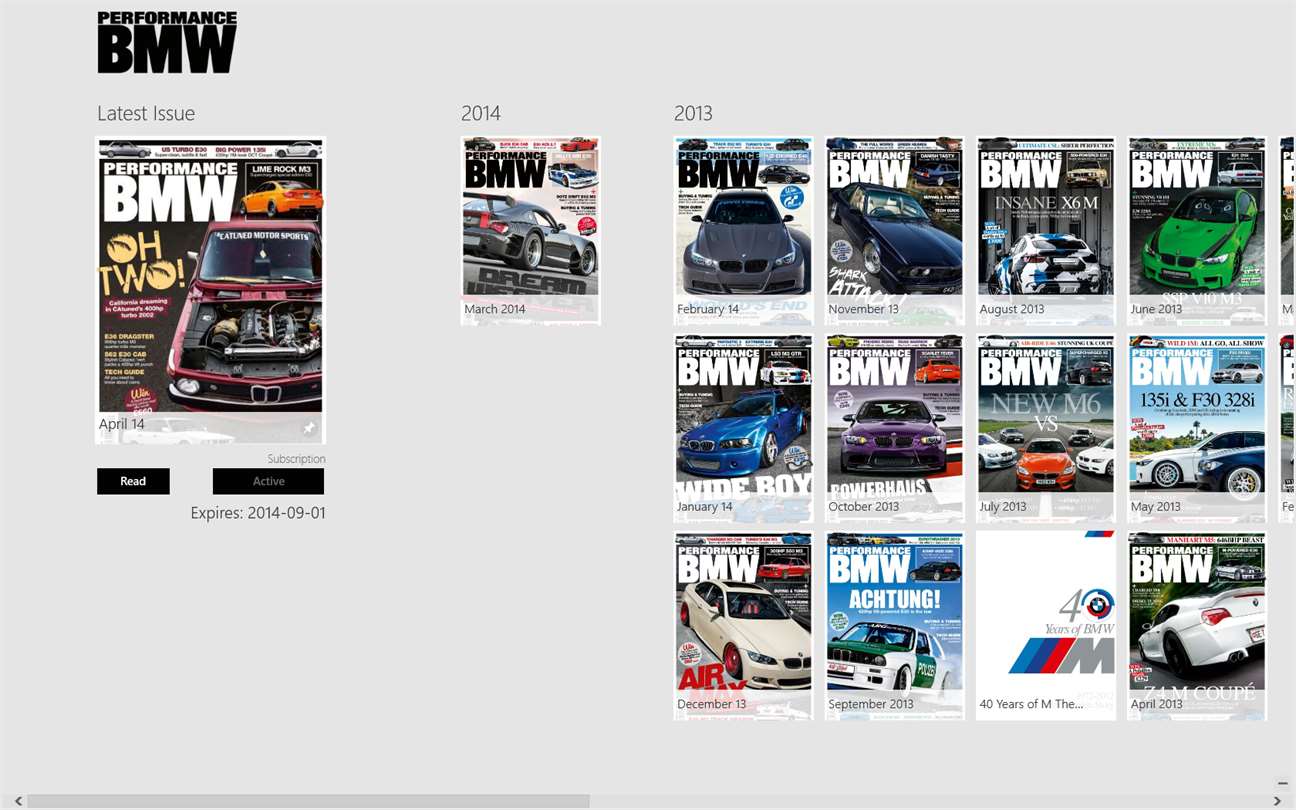View the May 2013 issue

[1197, 428]
